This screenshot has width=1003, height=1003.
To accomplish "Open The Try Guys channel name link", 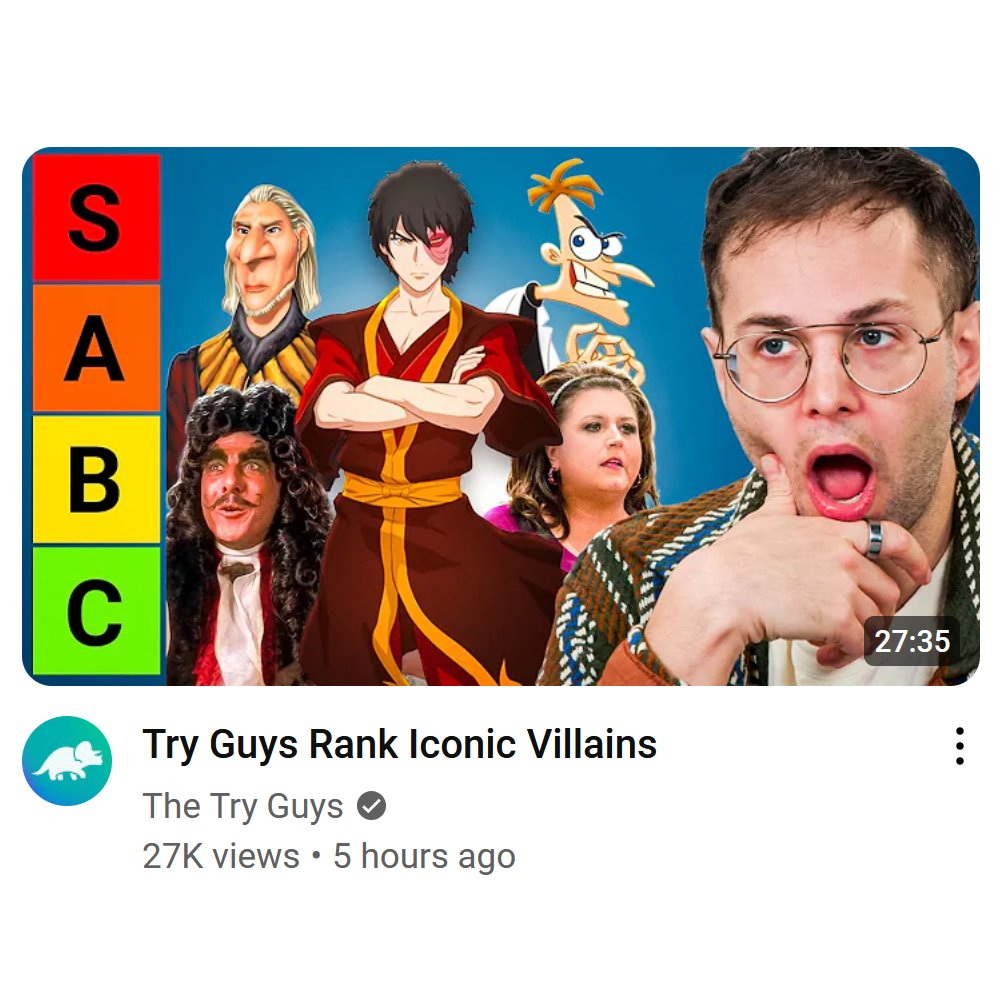I will (243, 805).
